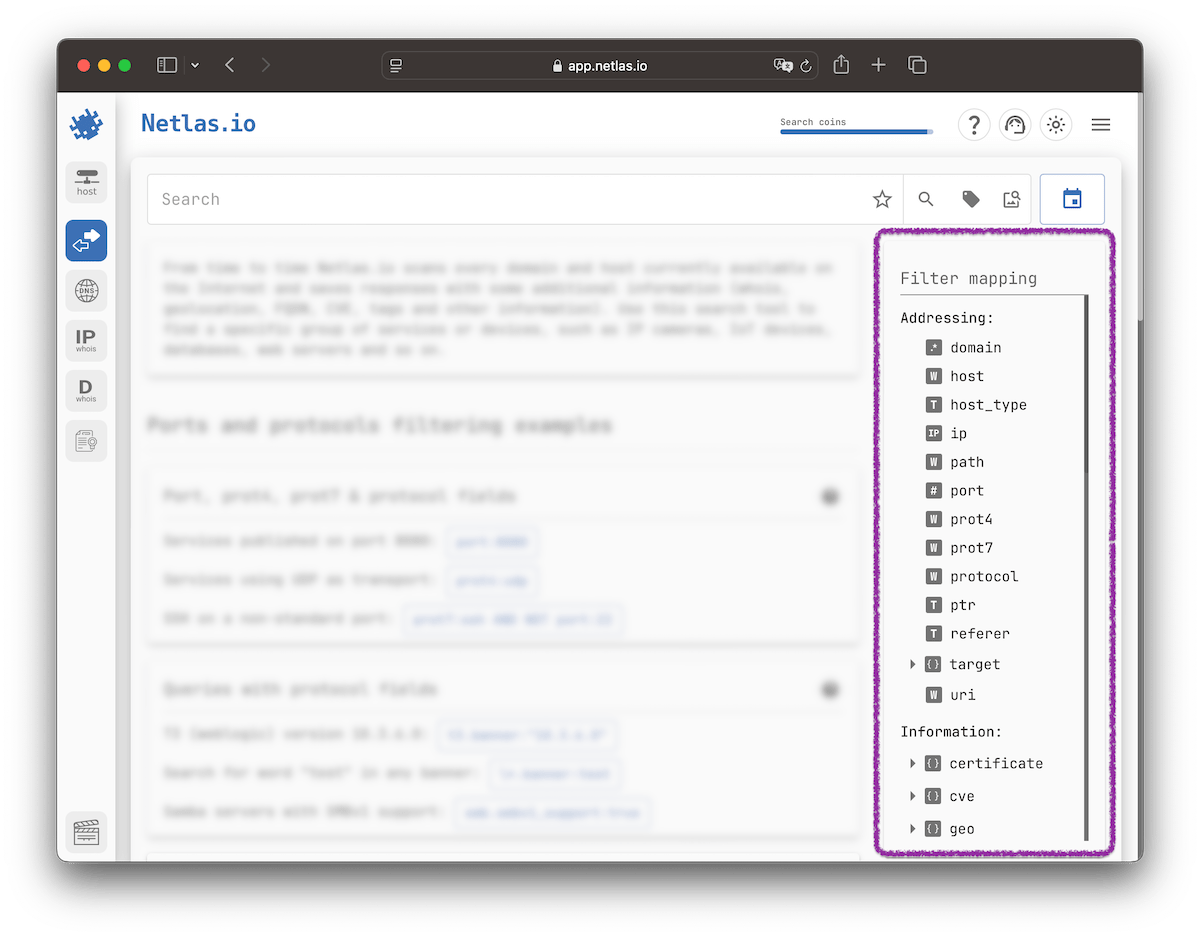This screenshot has height=937, width=1200.
Task: Show all browser tabs with tab overview
Action: click(917, 64)
